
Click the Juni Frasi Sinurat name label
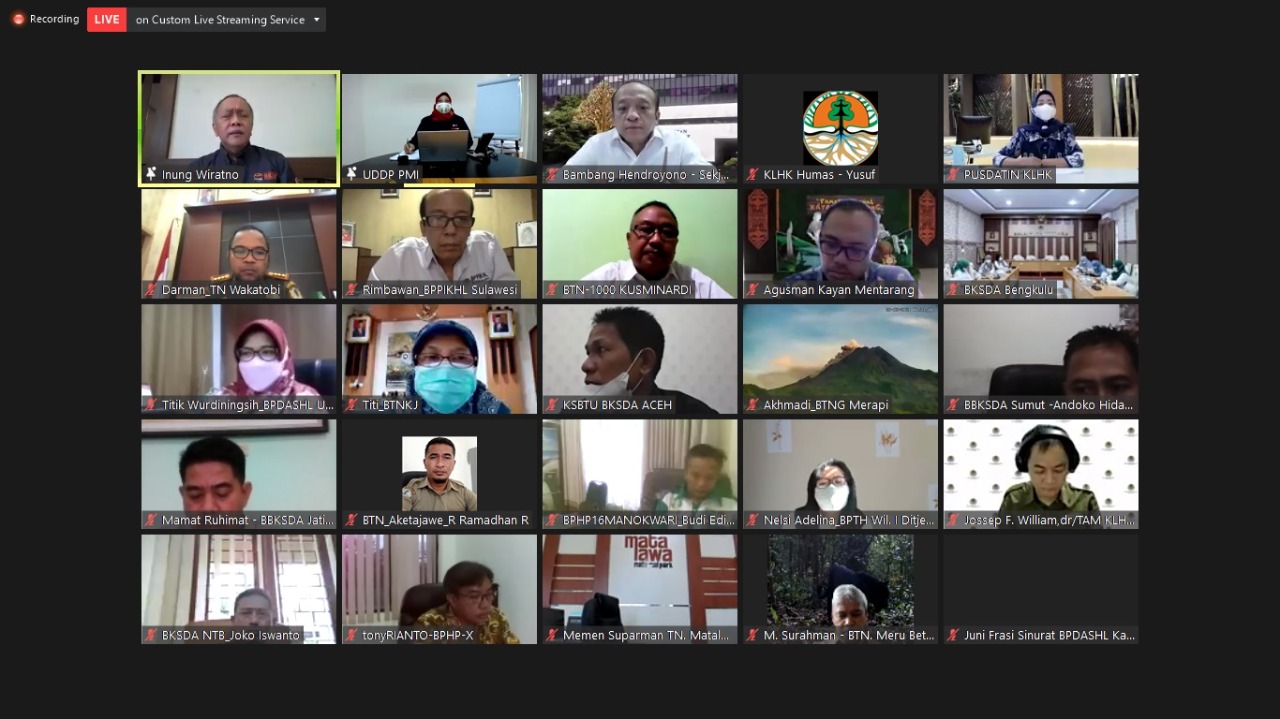(1049, 635)
